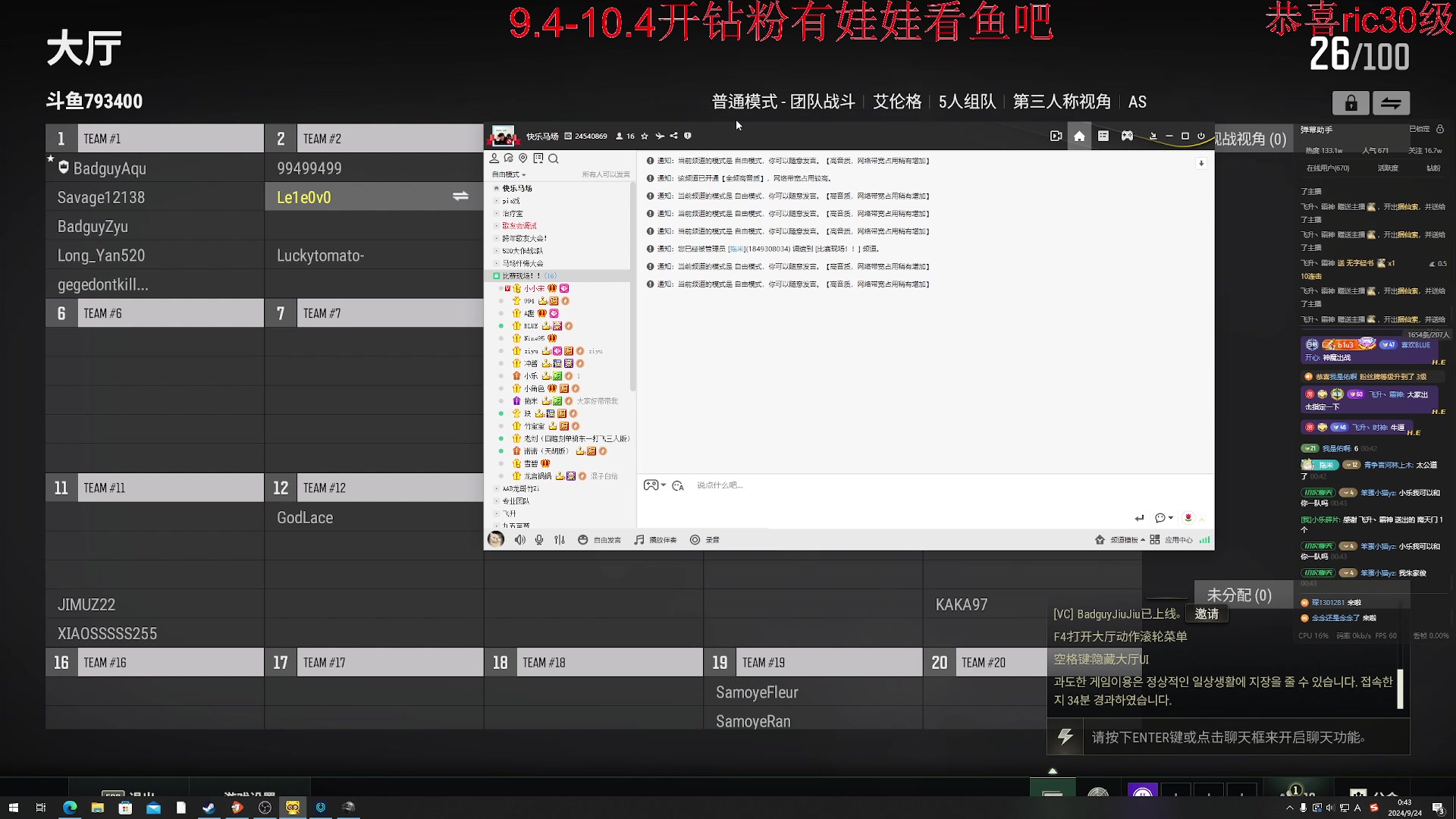1456x819 pixels.
Task: Toggle 录音 recording button
Action: (704, 540)
